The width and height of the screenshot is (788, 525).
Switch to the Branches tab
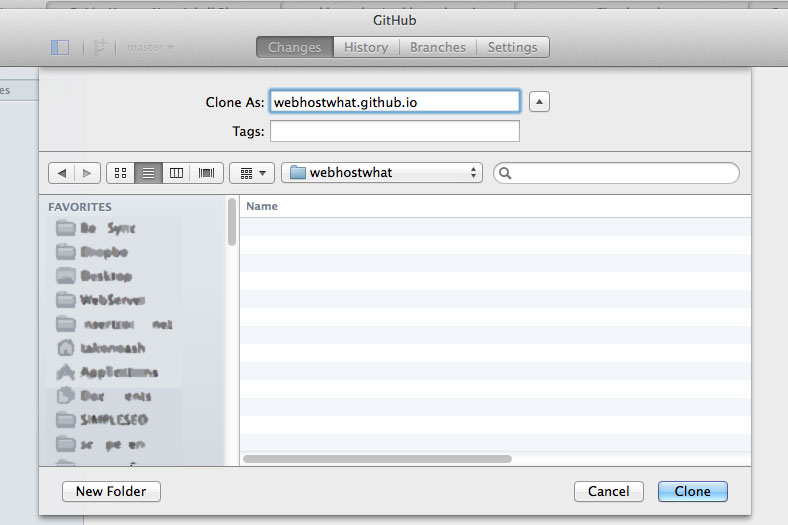point(438,47)
